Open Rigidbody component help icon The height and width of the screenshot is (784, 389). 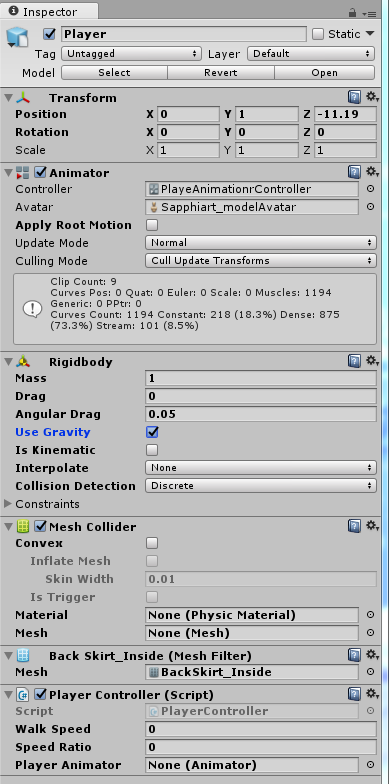click(x=354, y=361)
